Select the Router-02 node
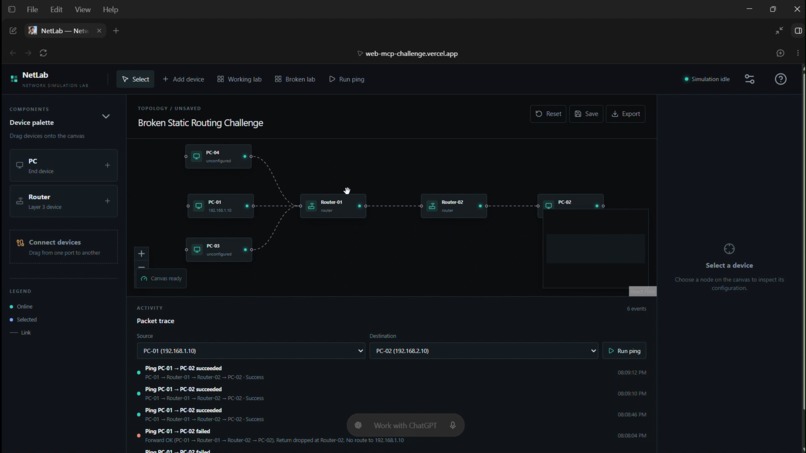 tap(454, 206)
